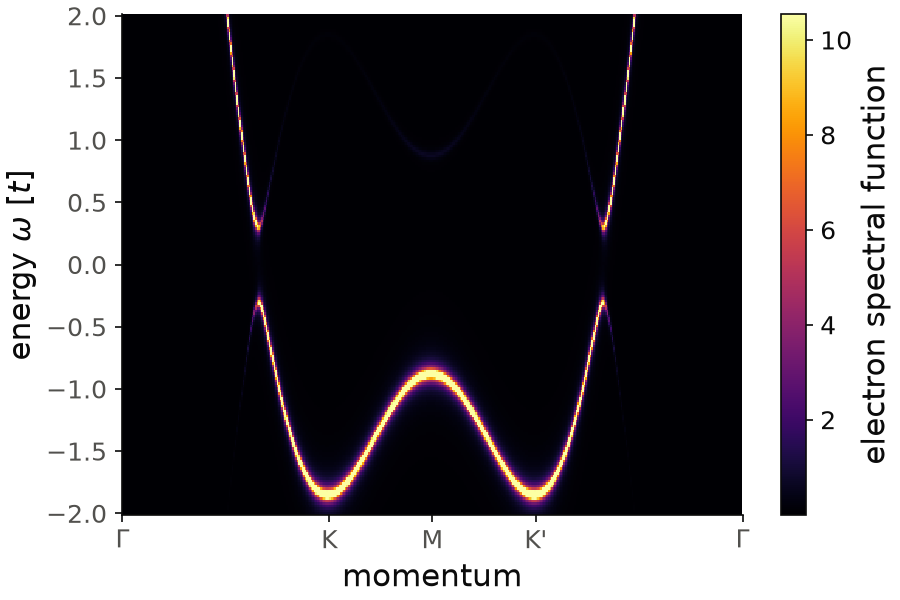The height and width of the screenshot is (600, 900).
Task: Click the 'energy ω [t]' y-axis label
Action: [21, 265]
